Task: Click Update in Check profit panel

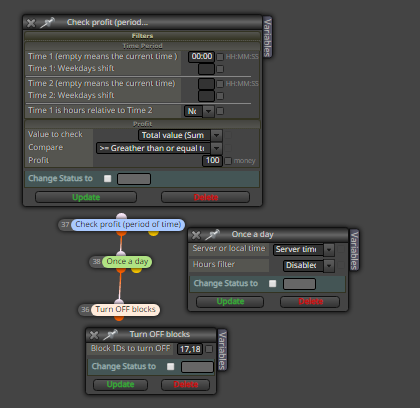Action: click(86, 197)
